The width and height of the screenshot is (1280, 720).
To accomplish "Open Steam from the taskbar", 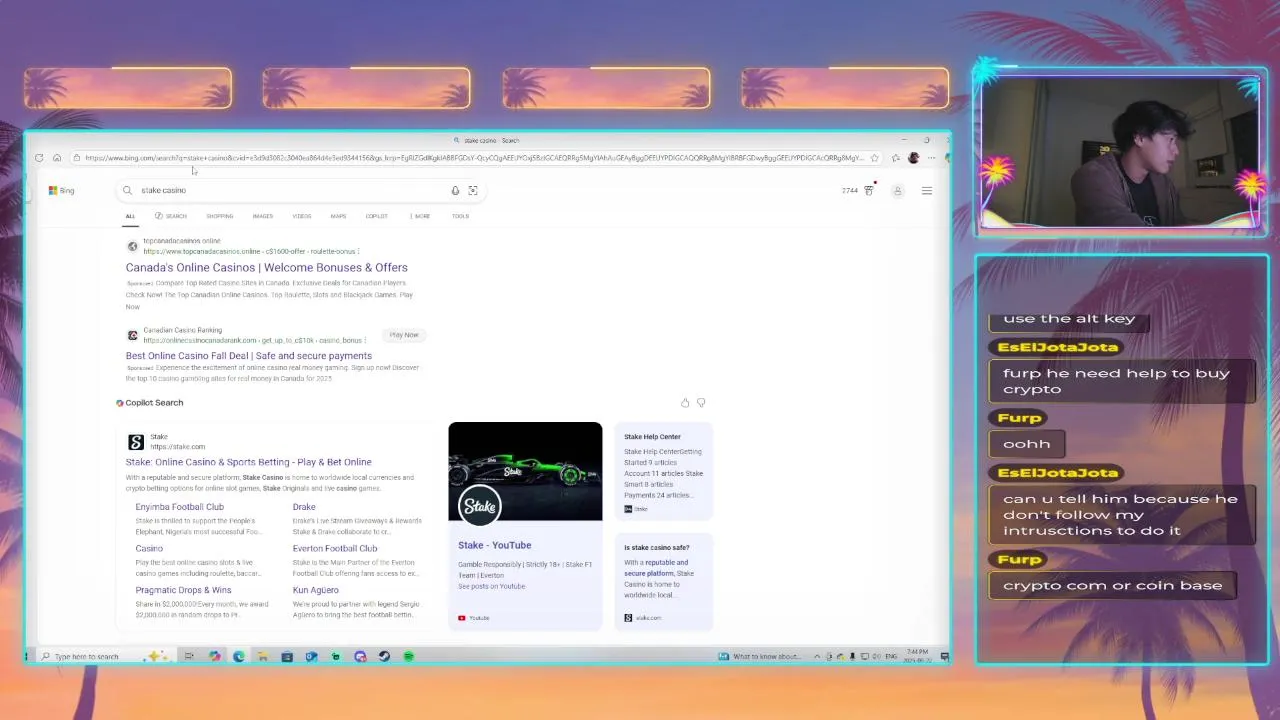I will coord(384,656).
